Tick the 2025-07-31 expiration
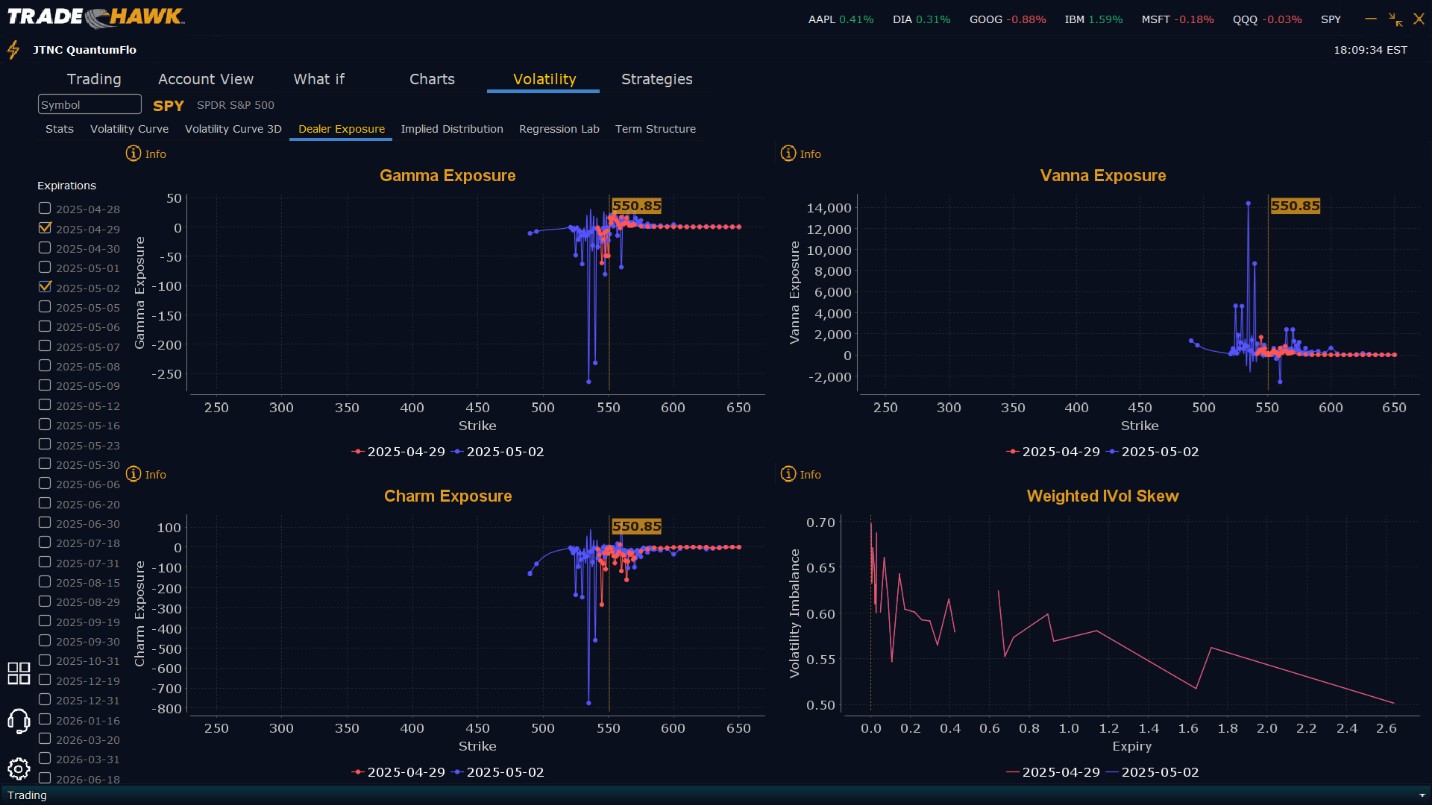This screenshot has height=805, width=1432. [44, 562]
